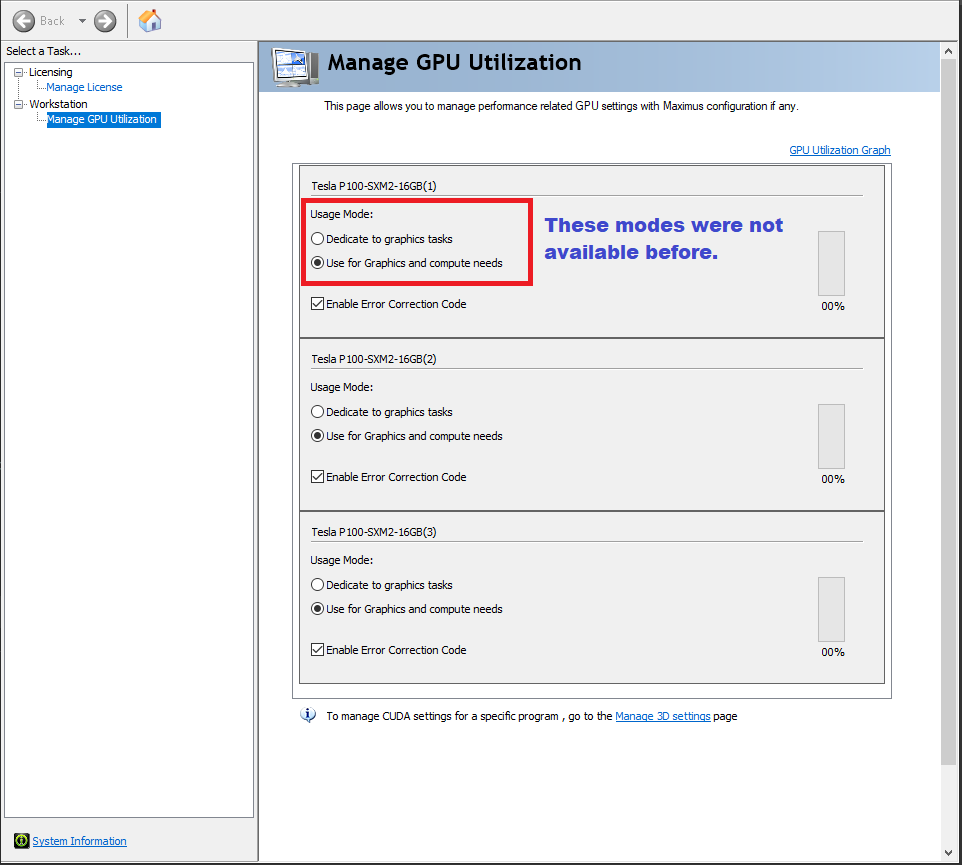Image resolution: width=962 pixels, height=865 pixels.
Task: Select the Licensing tree label
Action: coord(51,72)
